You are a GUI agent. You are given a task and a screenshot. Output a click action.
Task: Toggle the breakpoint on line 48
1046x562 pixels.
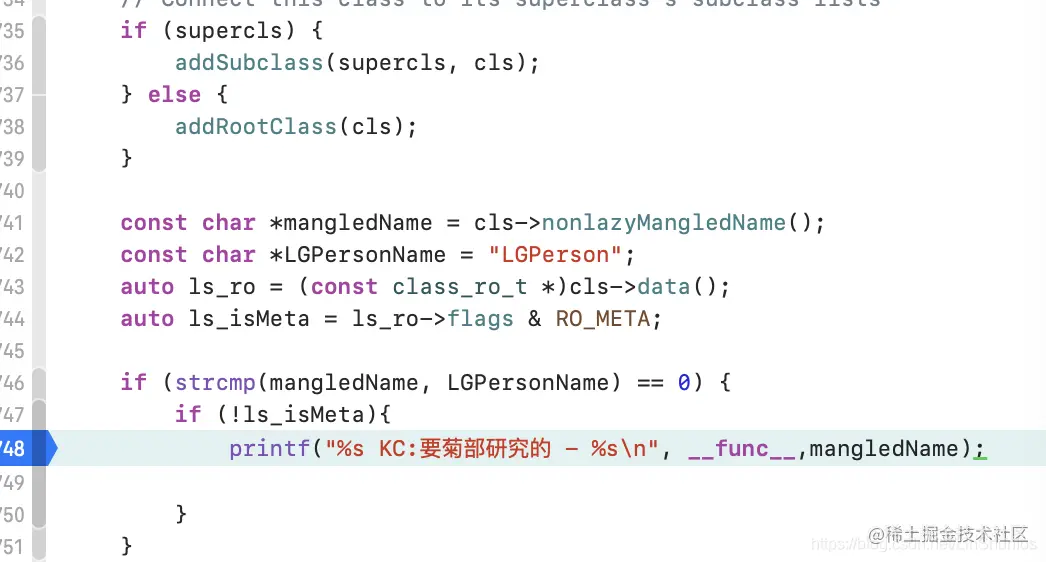(25, 448)
